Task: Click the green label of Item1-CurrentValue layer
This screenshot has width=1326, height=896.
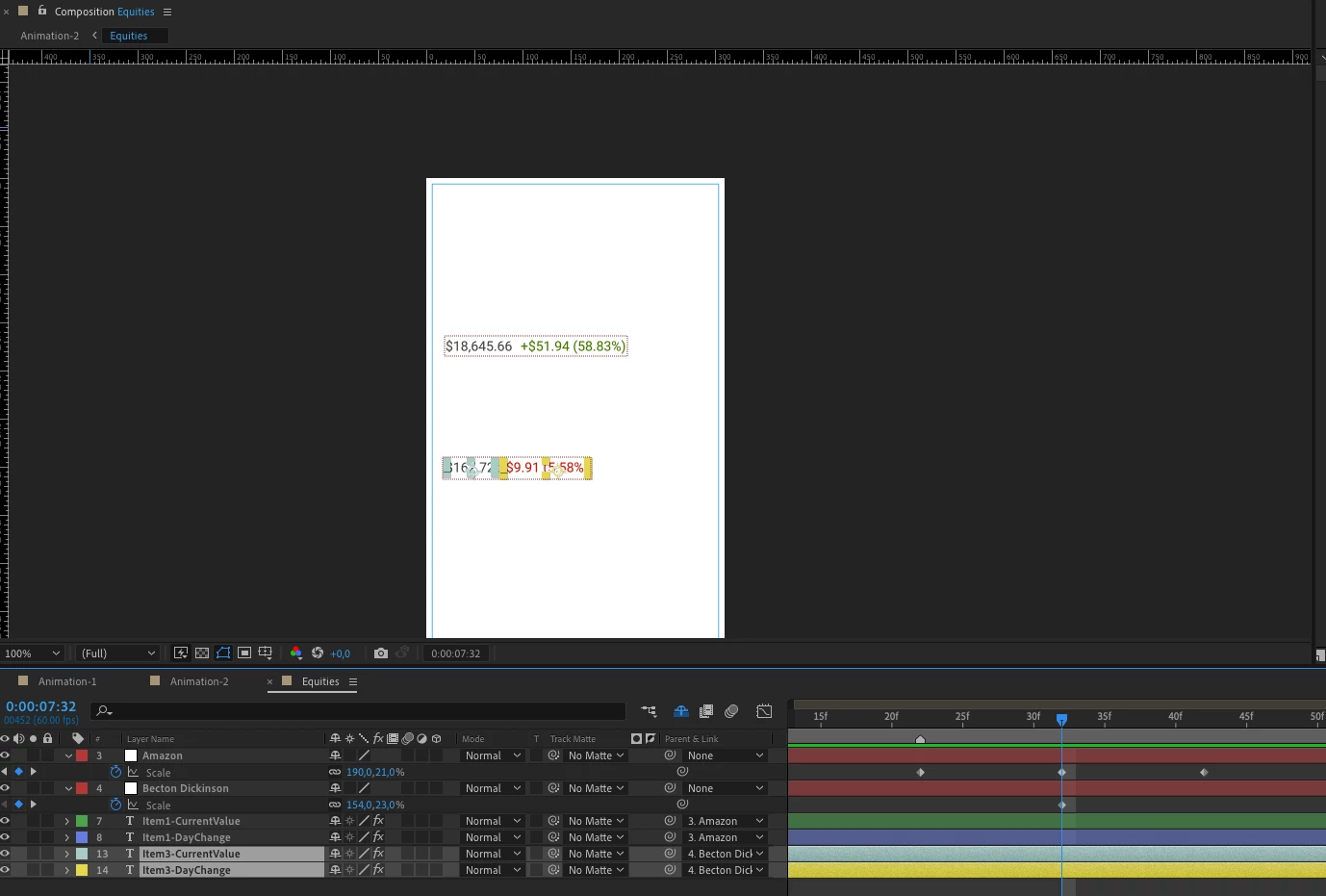Action: pos(82,821)
